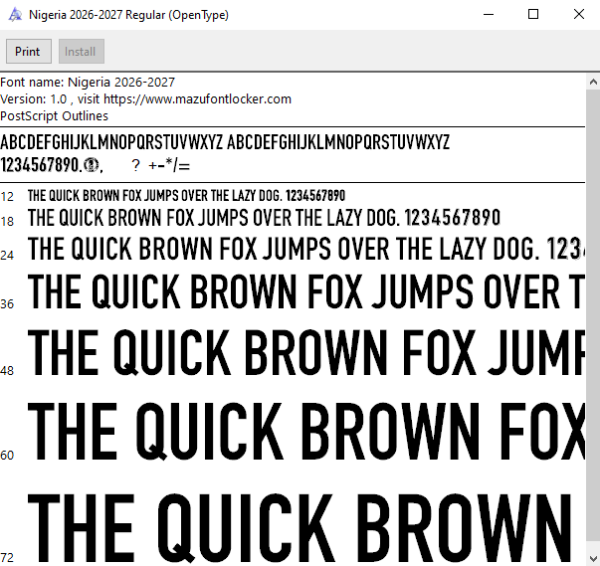Click the Print button
Image resolution: width=600 pixels, height=566 pixels.
click(29, 51)
